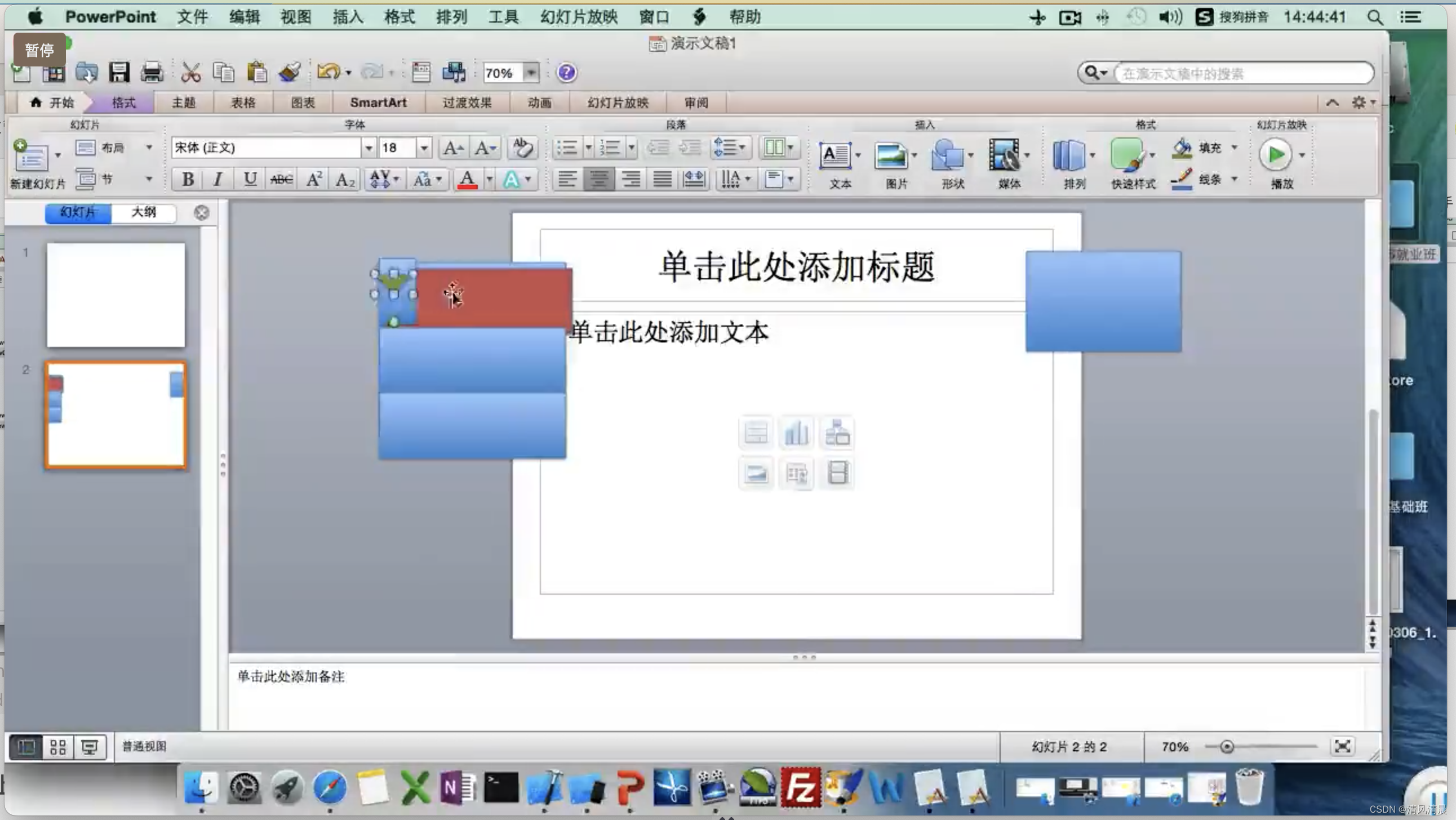The image size is (1456, 820).
Task: Open the 插入 menu in menu bar
Action: coord(348,17)
